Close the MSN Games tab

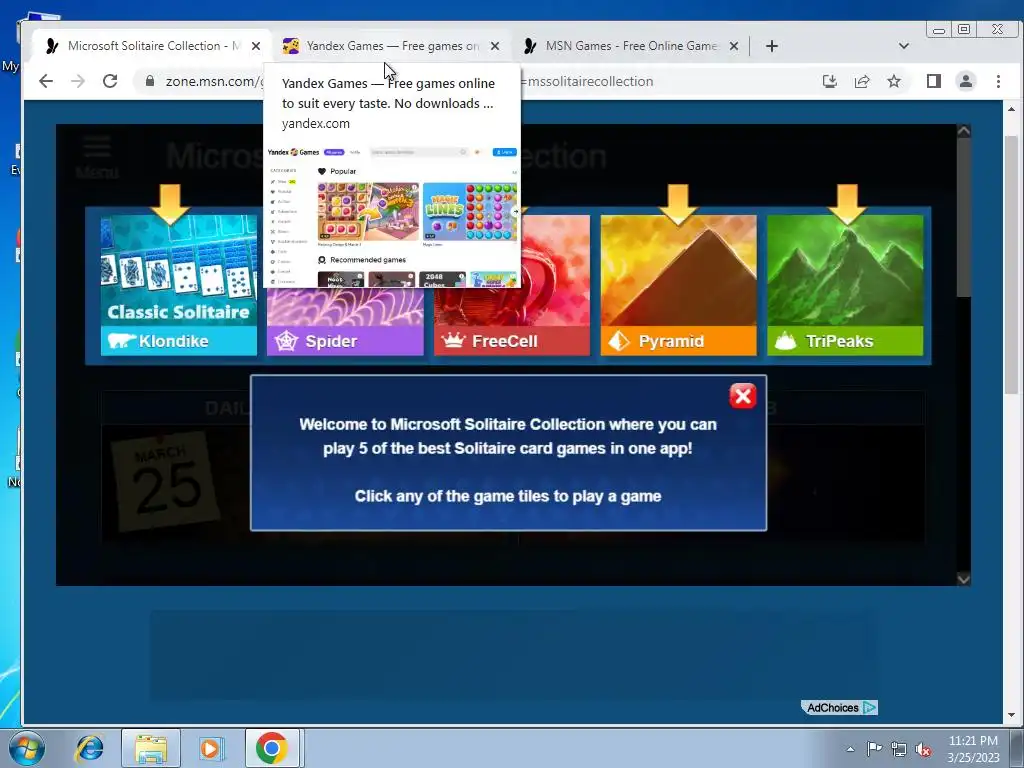coord(734,46)
